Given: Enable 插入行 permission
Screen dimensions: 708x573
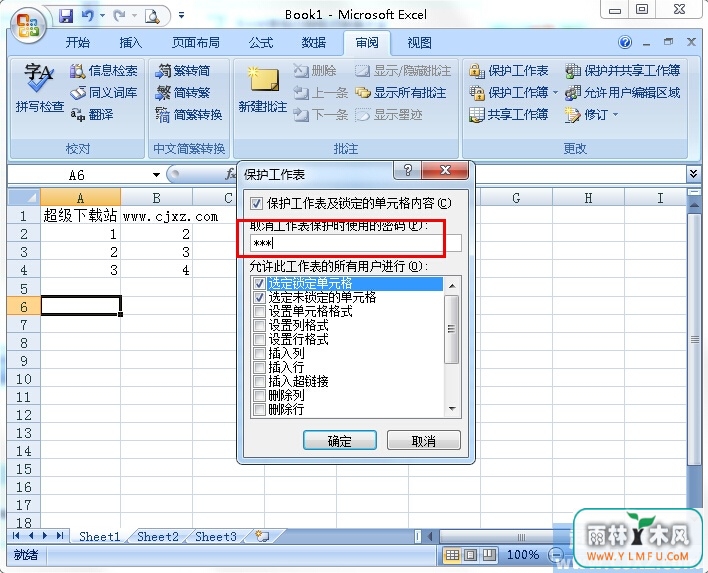Looking at the screenshot, I should click(259, 368).
